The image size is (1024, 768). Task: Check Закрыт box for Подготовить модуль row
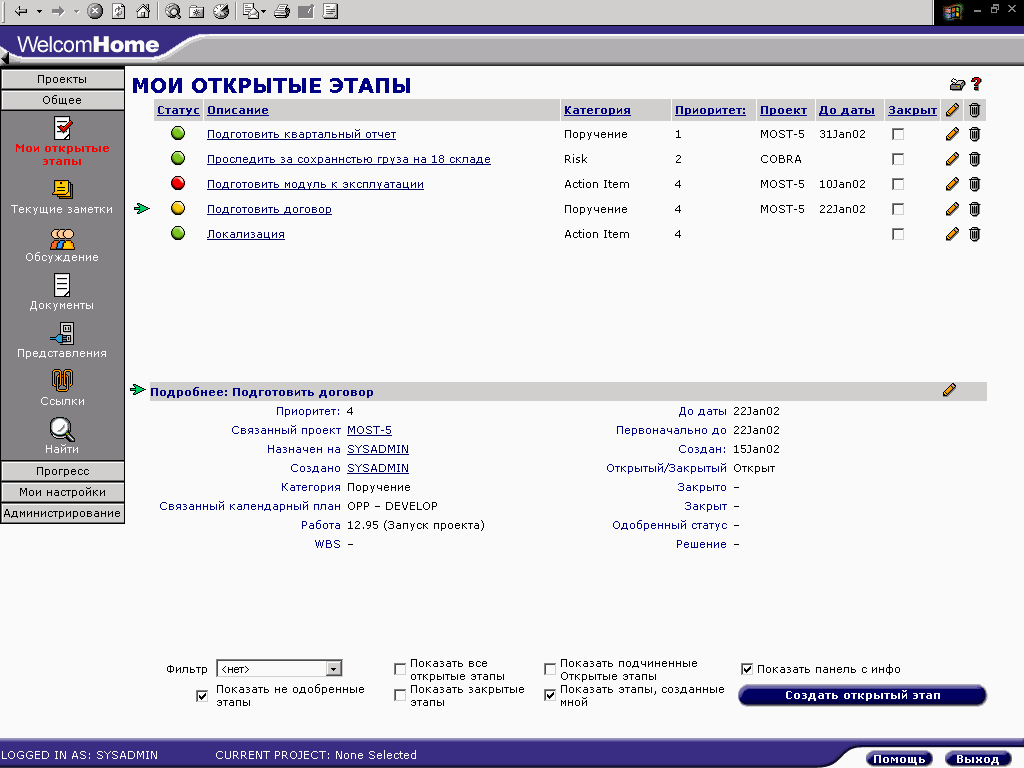898,184
